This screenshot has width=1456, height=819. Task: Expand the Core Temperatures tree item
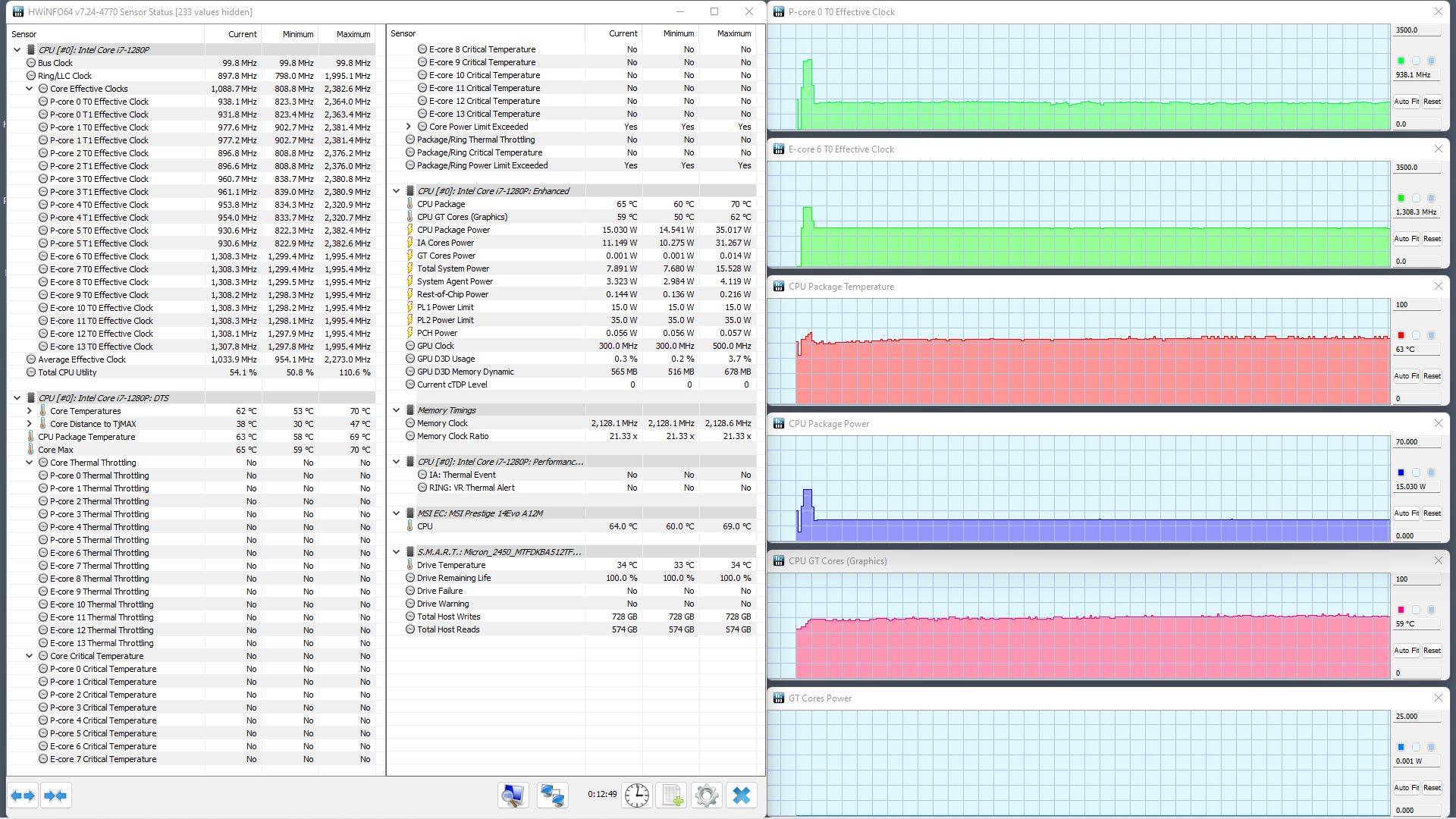click(30, 411)
